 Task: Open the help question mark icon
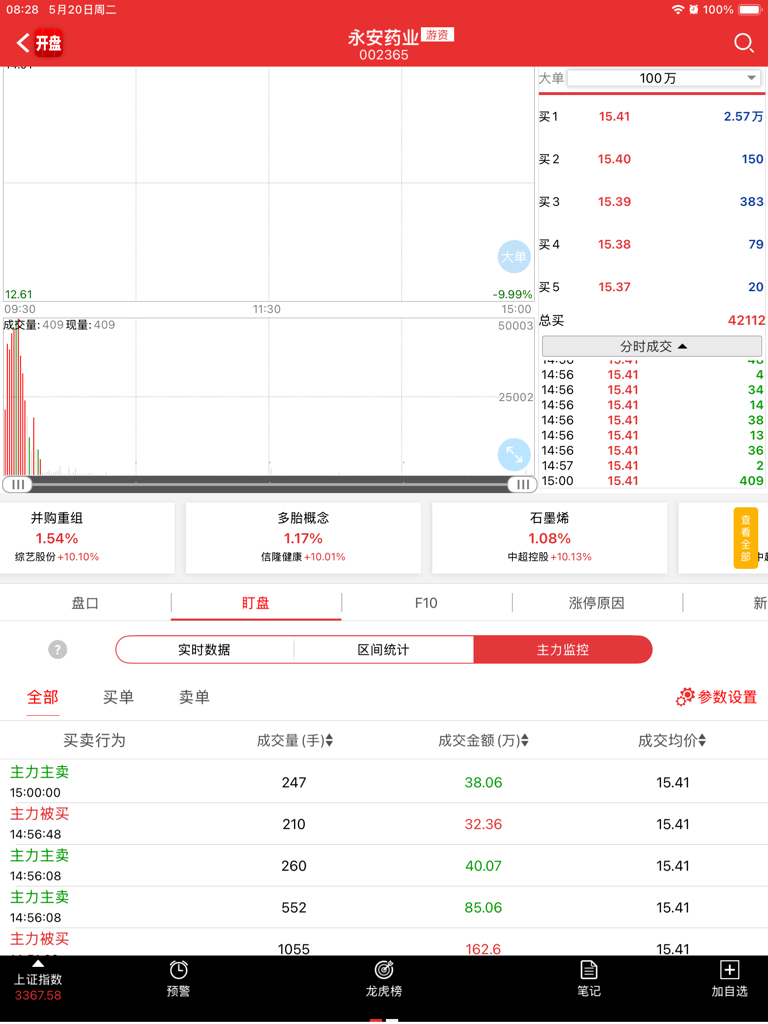click(x=57, y=650)
